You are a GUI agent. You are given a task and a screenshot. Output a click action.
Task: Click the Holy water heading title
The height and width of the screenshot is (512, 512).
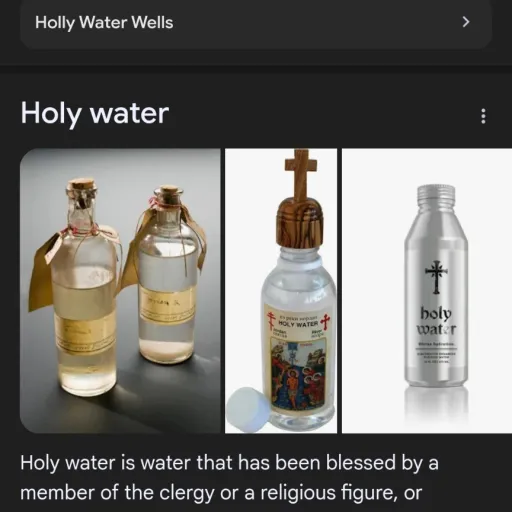click(95, 114)
